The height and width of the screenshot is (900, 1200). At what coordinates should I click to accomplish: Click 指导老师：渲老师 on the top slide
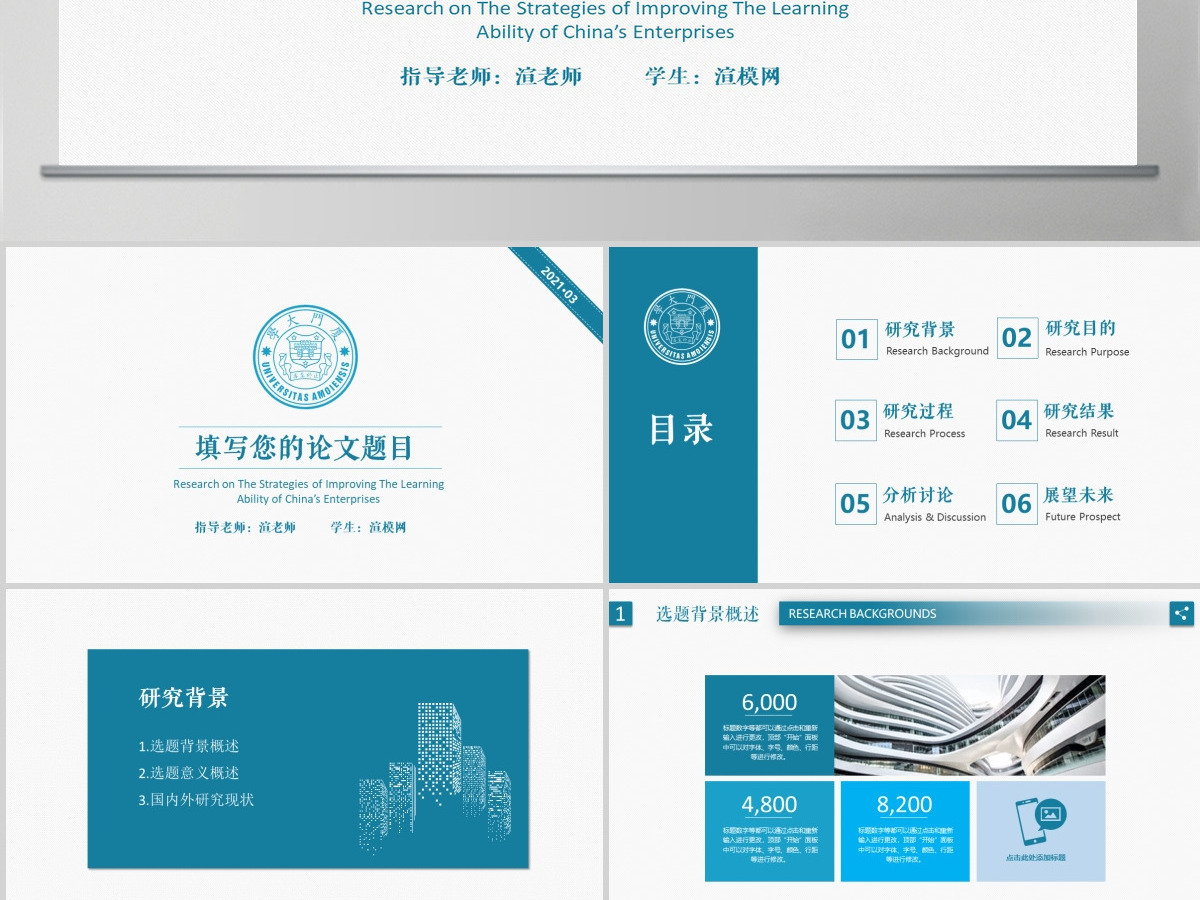tap(491, 76)
